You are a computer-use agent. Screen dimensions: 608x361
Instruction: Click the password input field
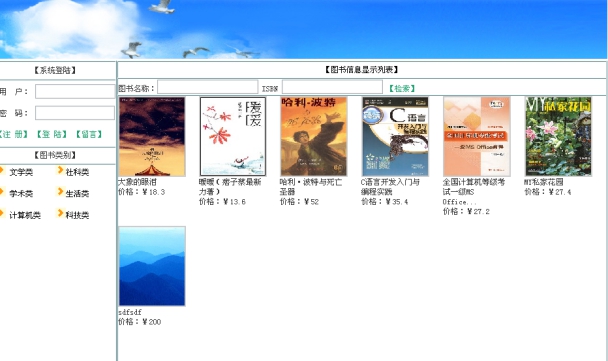[x=75, y=113]
